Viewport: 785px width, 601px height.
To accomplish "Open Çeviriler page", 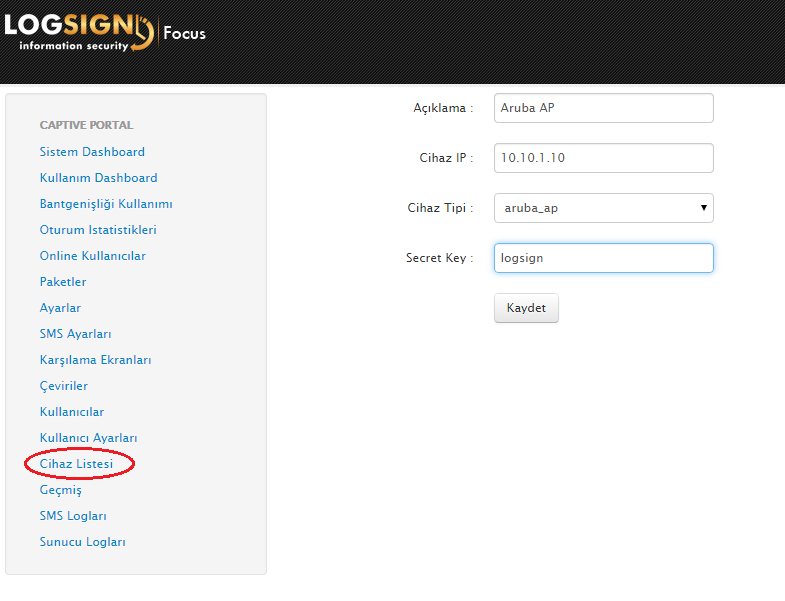I will tap(64, 386).
